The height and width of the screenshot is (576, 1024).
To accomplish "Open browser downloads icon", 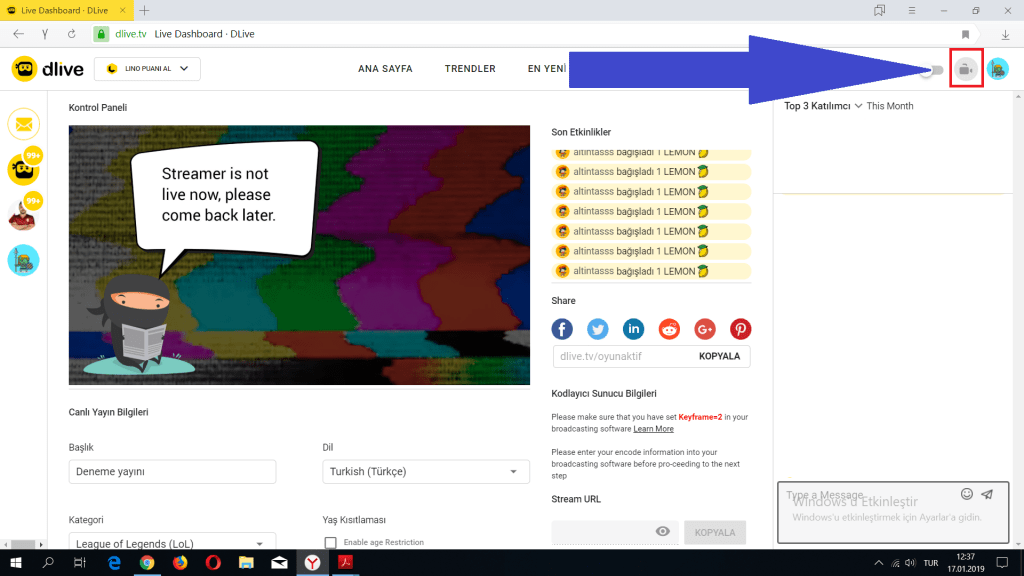I will 1006,35.
